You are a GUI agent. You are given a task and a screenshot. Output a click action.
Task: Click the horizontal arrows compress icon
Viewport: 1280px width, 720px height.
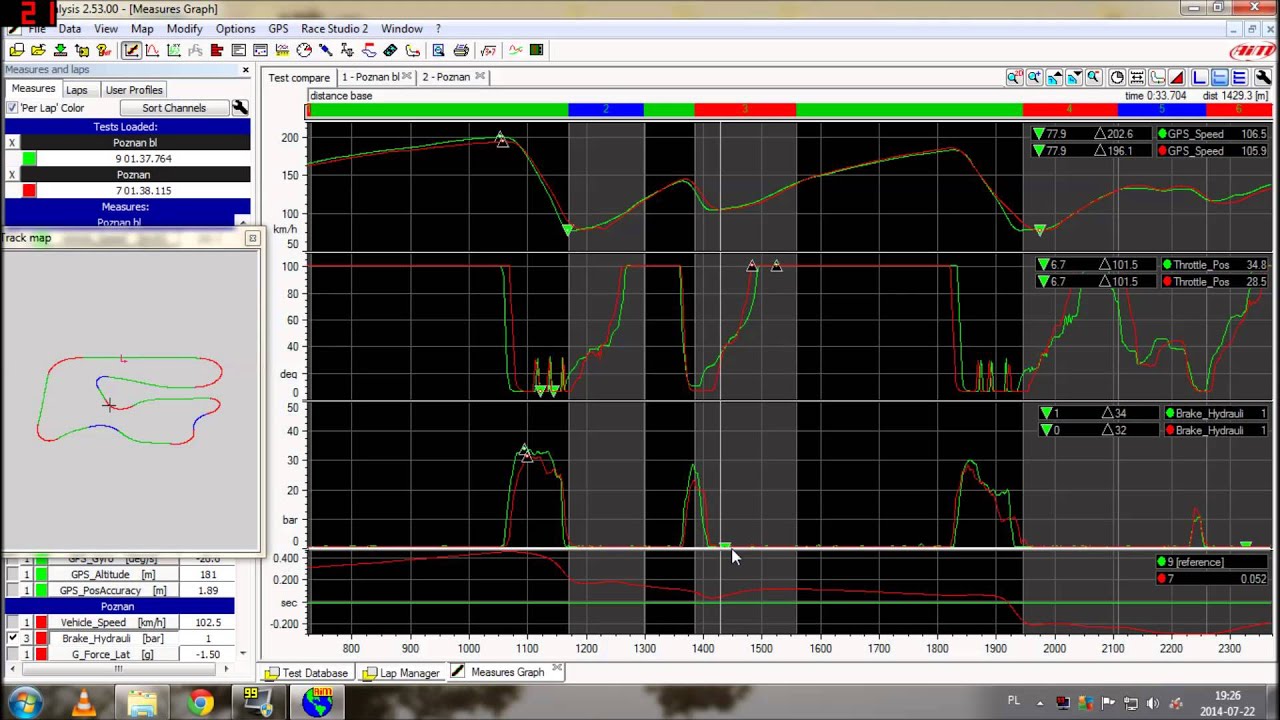[1137, 77]
